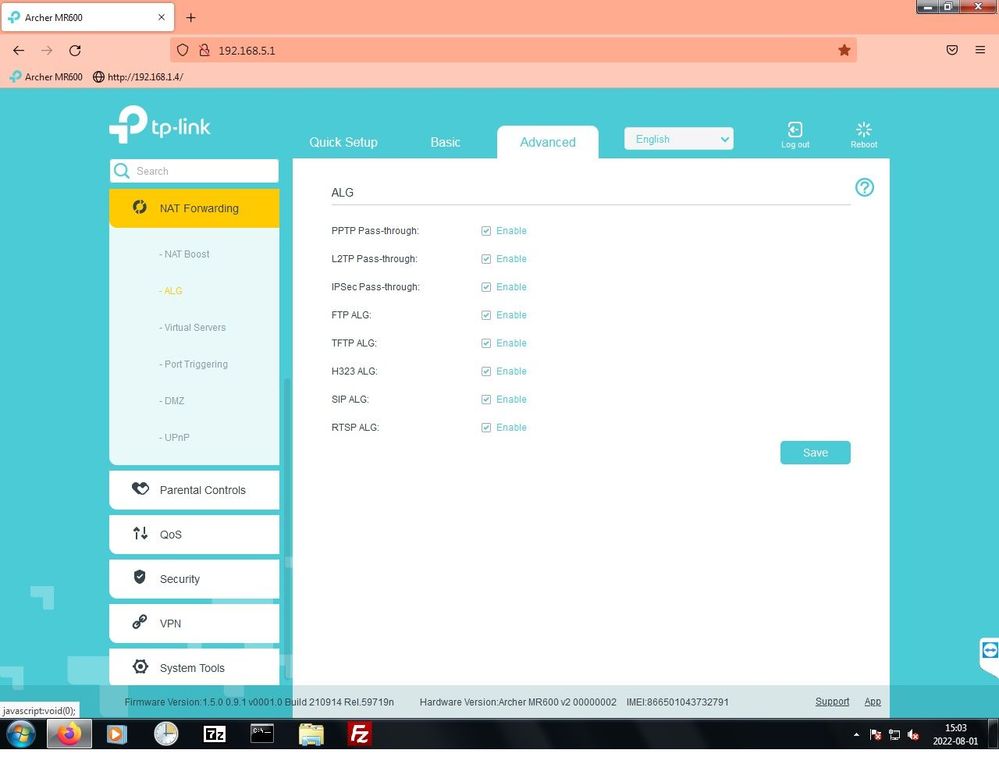Image resolution: width=999 pixels, height=771 pixels.
Task: Open 7-Zip from the taskbar
Action: [214, 735]
